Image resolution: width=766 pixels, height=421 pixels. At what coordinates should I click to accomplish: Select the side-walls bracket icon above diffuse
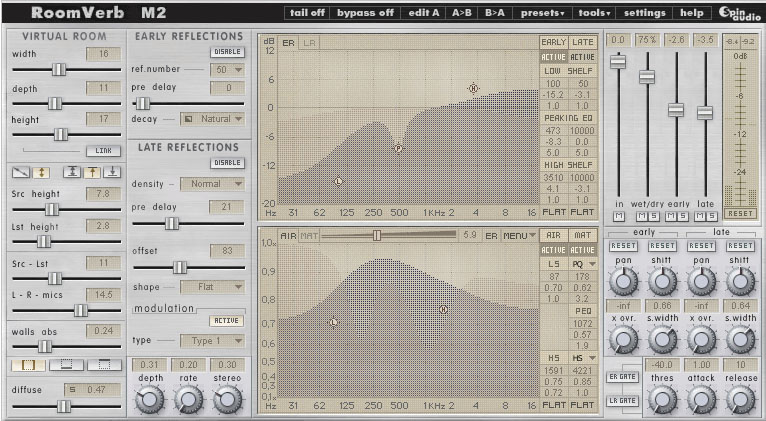coord(28,365)
